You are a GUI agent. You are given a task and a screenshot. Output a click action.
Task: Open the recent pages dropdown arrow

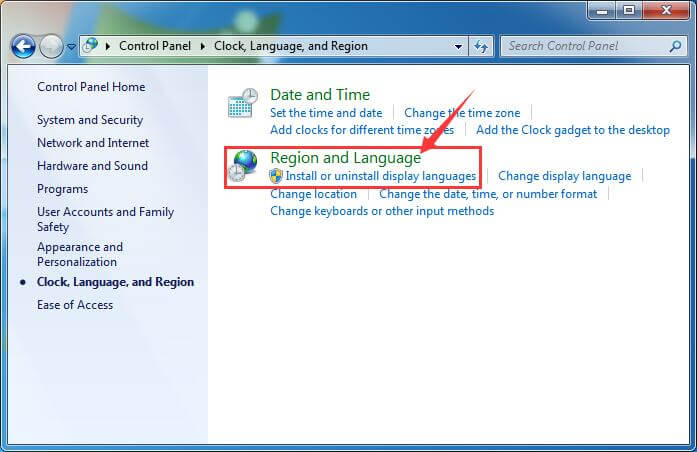tap(71, 46)
